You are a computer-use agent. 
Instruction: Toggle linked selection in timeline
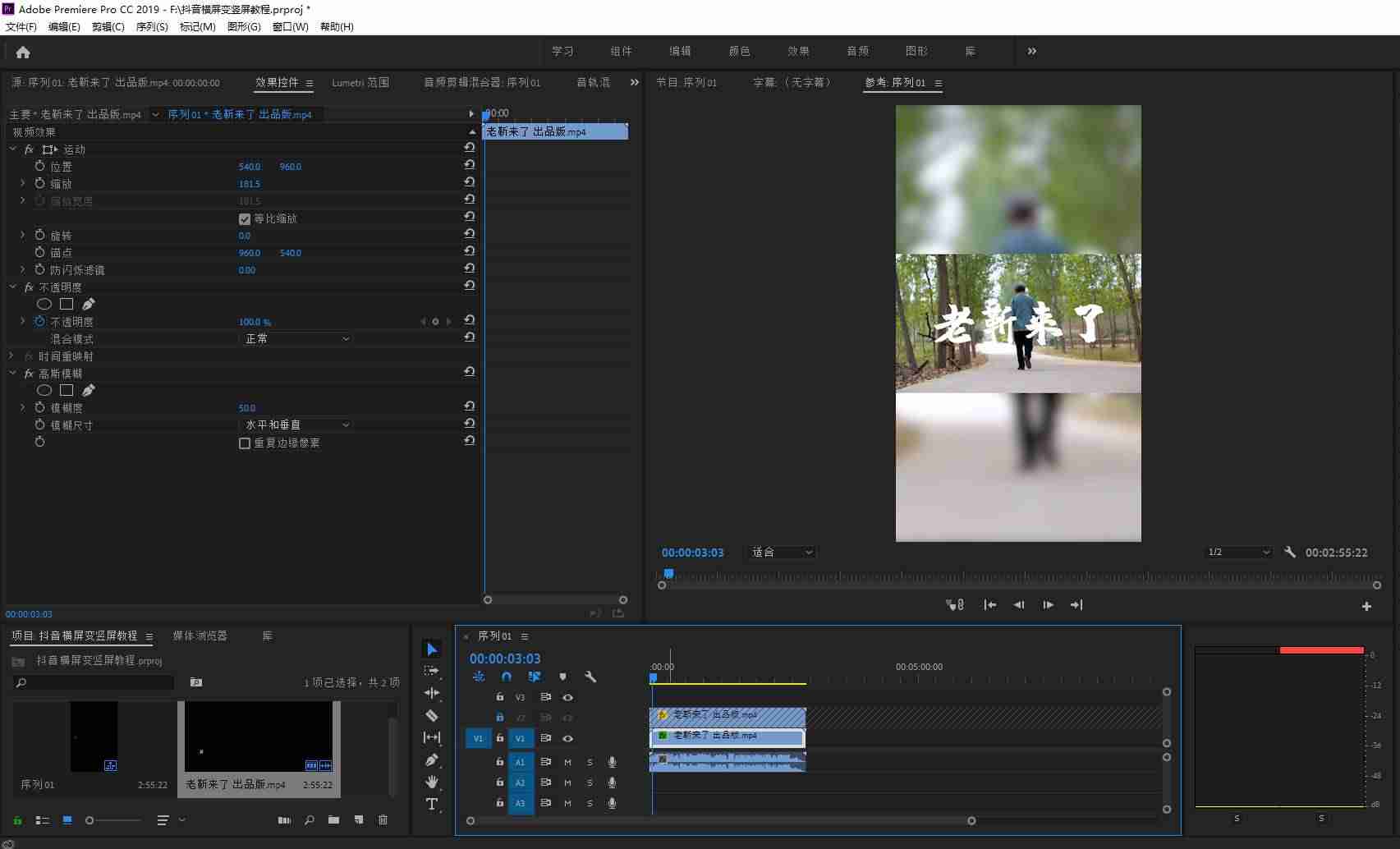tap(535, 677)
